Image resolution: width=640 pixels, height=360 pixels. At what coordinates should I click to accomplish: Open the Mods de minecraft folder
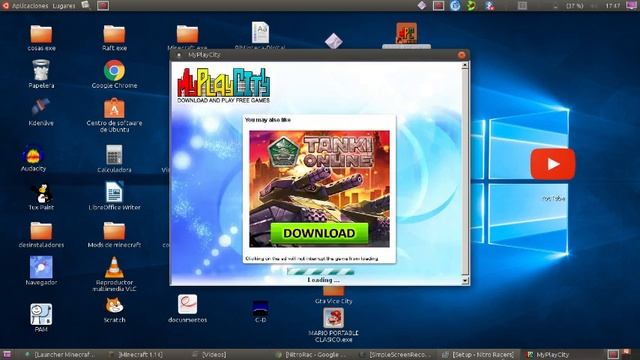point(114,231)
